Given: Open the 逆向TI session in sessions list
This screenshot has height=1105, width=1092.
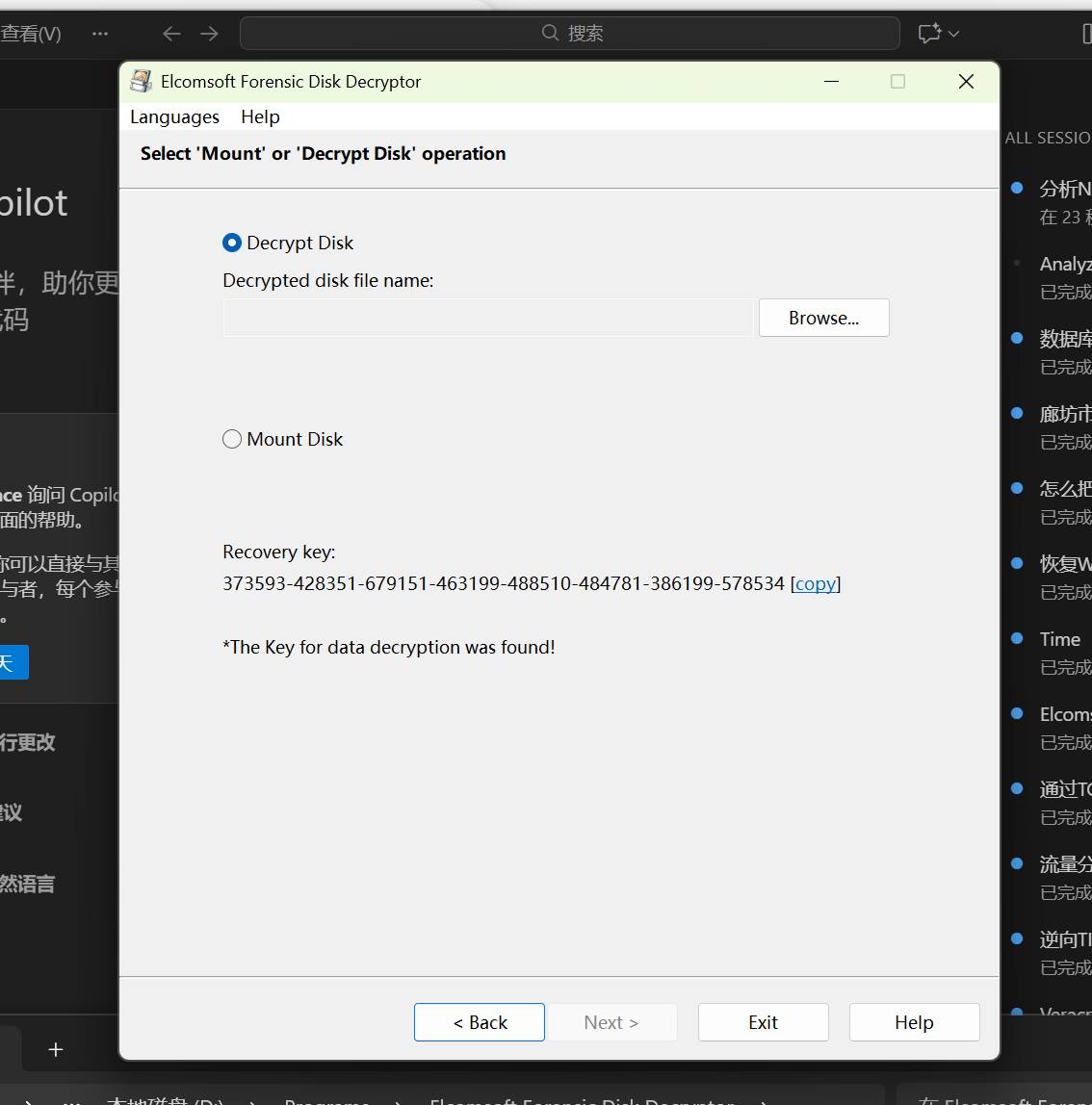Looking at the screenshot, I should pyautogui.click(x=1050, y=953).
